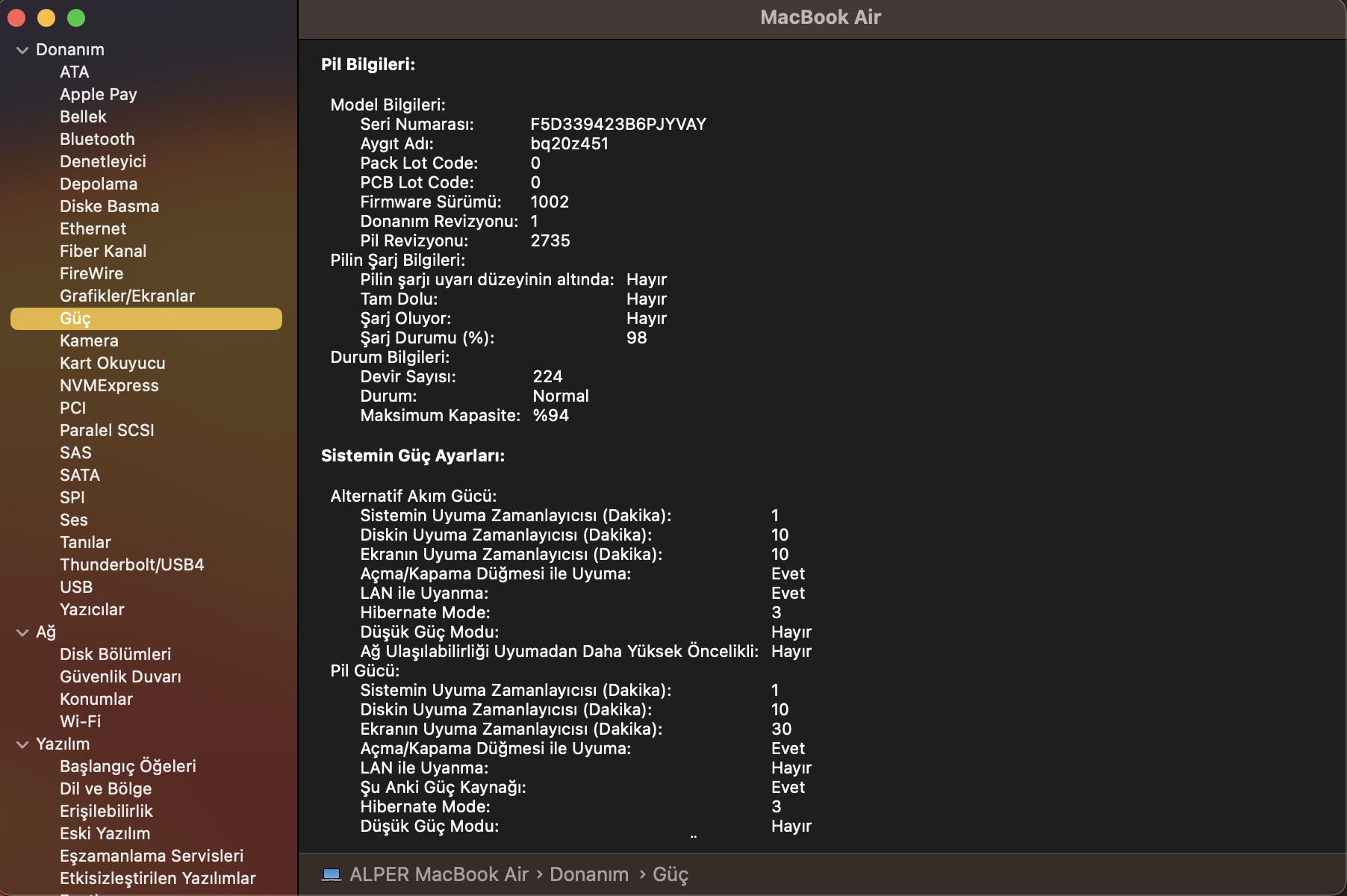The height and width of the screenshot is (896, 1347).
Task: Click the battery serial number F5D339423B6PJYVAY
Action: [x=618, y=125]
